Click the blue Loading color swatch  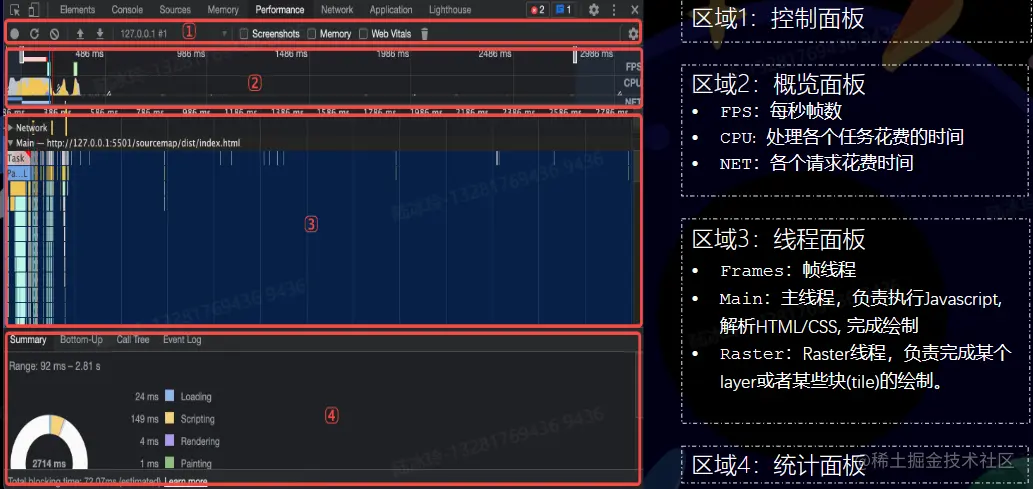[x=169, y=396]
